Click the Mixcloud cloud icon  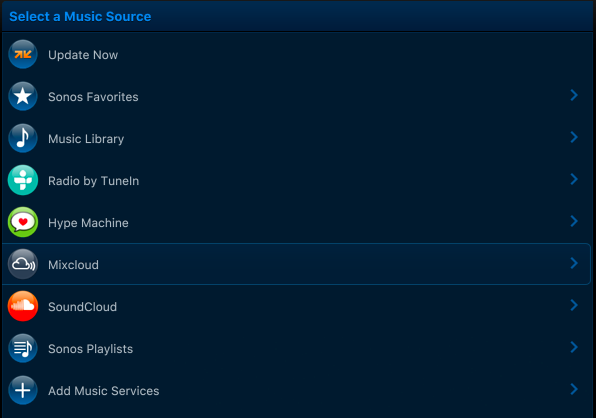point(23,264)
